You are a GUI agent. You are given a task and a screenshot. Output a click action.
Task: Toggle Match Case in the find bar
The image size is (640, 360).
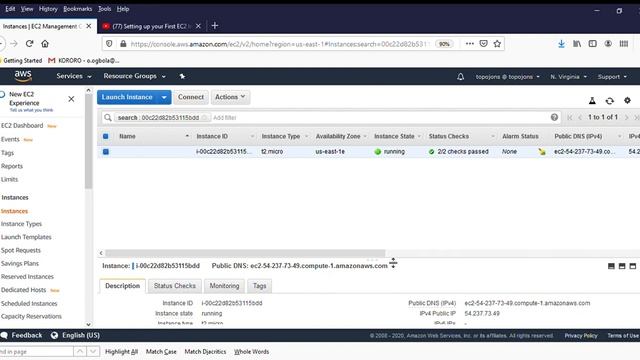161,351
